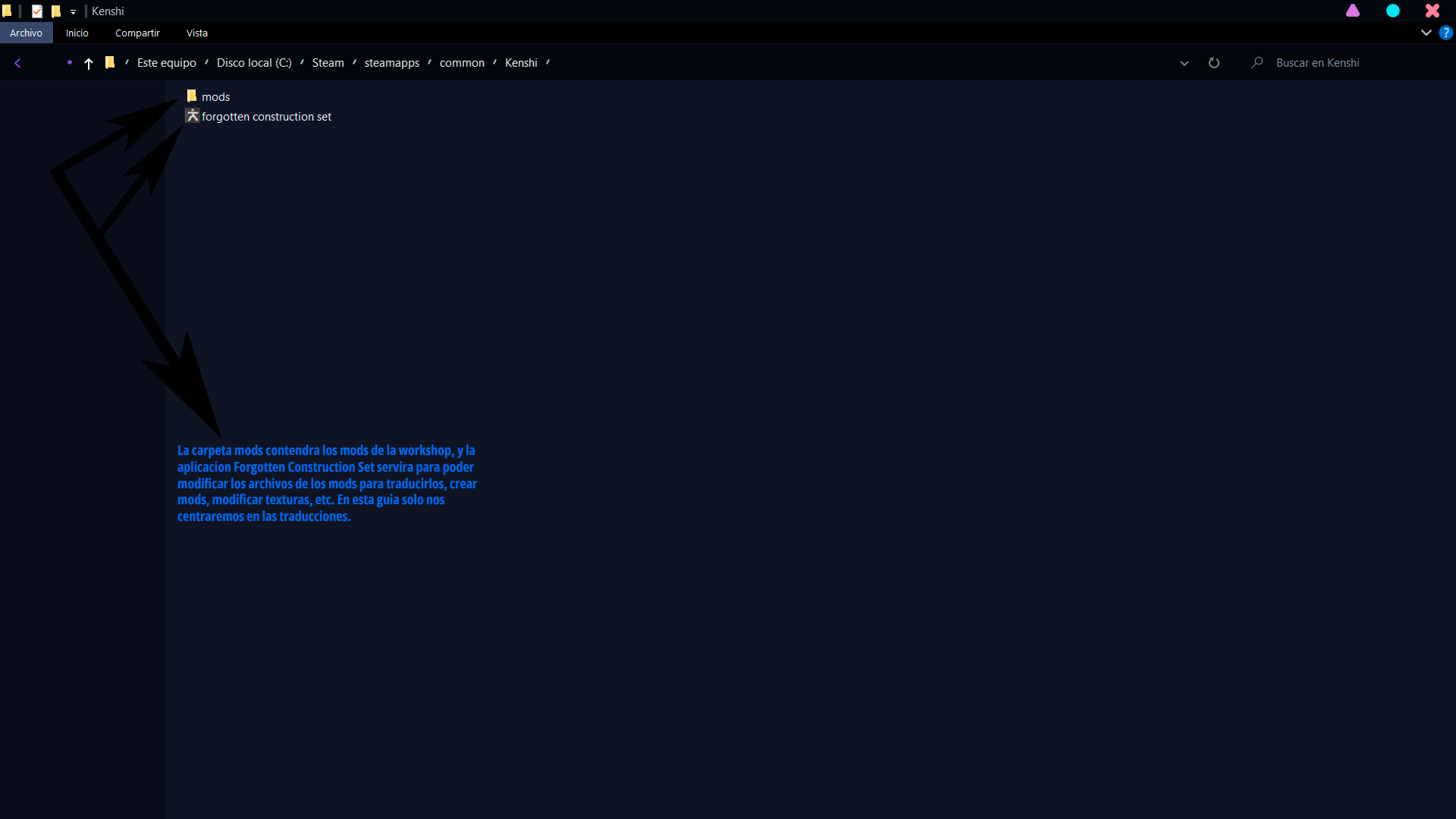Open forgotten construction set application
This screenshot has height=819, width=1456.
click(265, 117)
